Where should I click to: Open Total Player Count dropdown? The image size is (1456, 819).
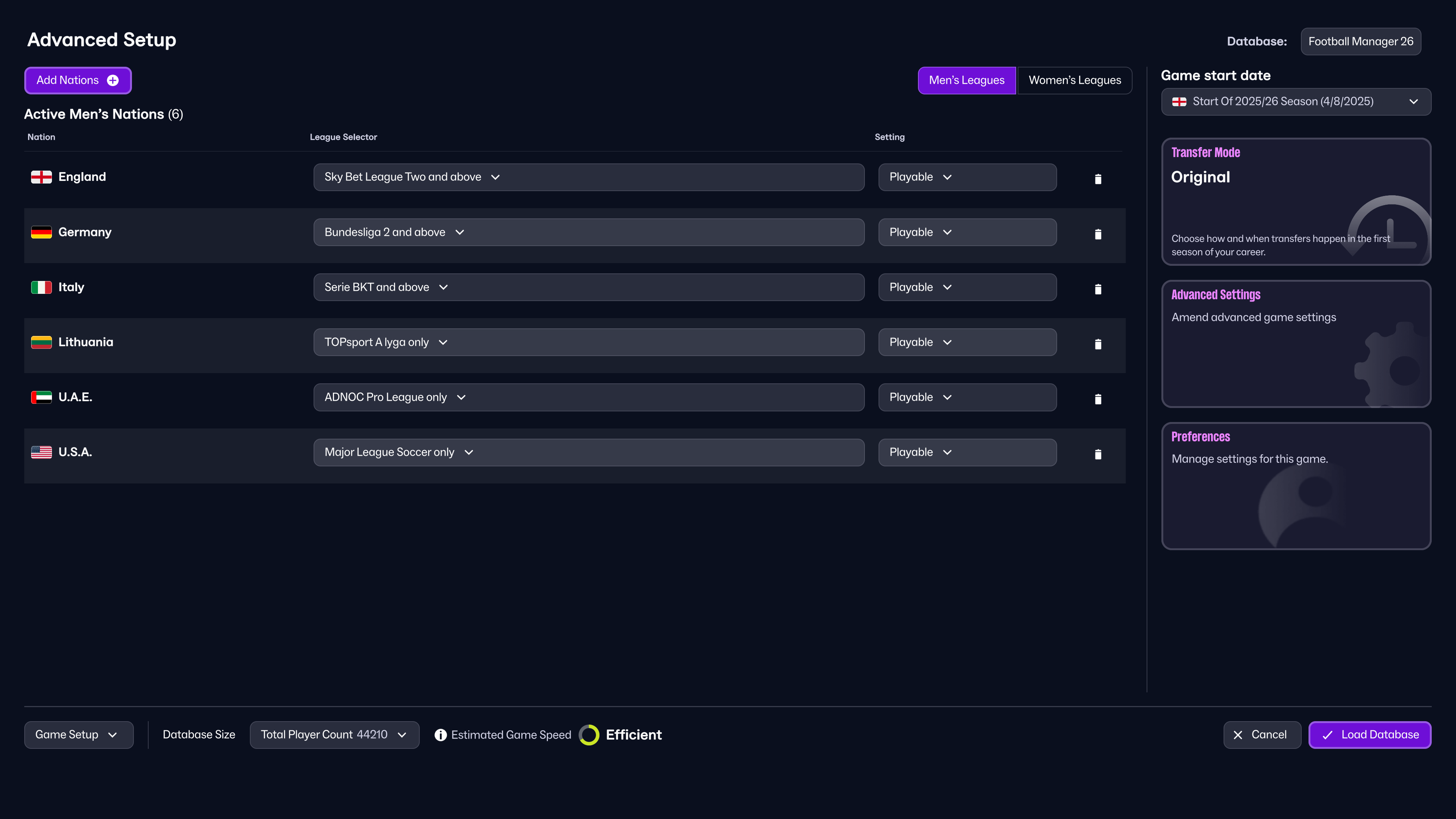(x=334, y=735)
